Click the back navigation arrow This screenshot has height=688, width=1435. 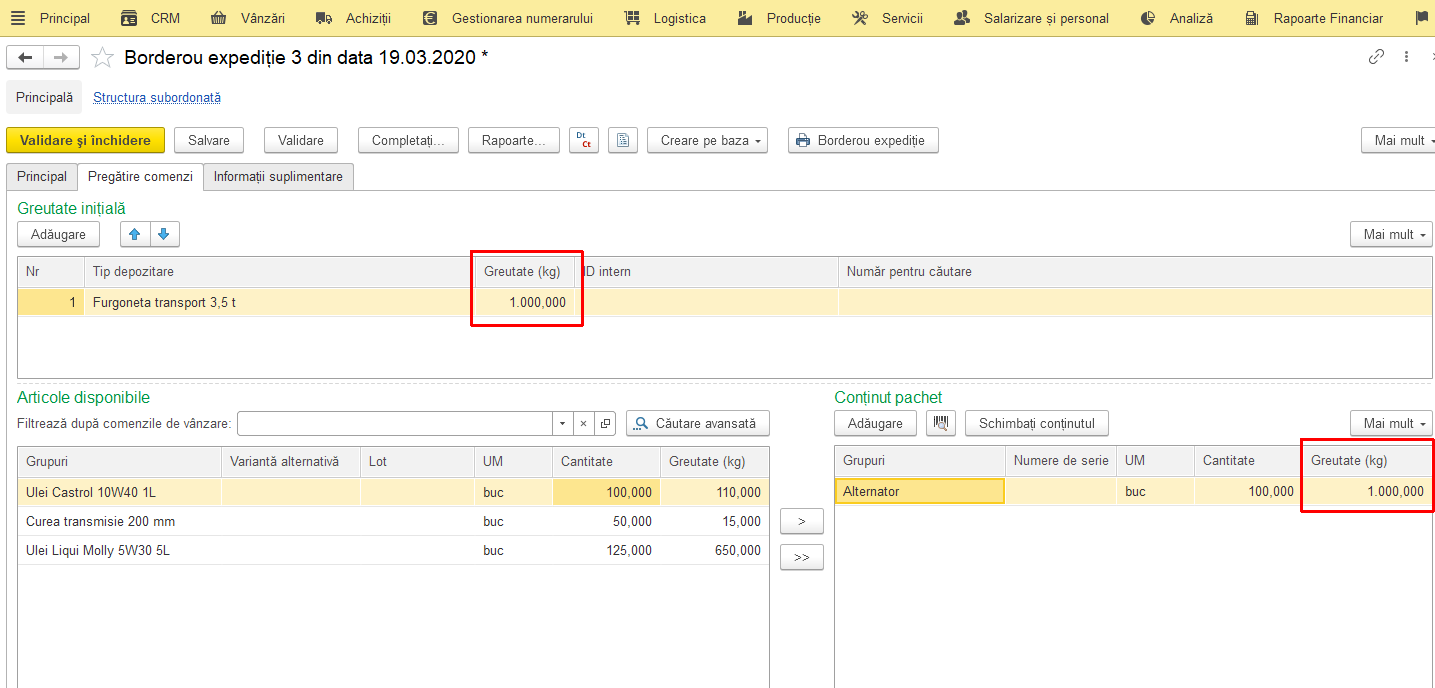pyautogui.click(x=26, y=57)
